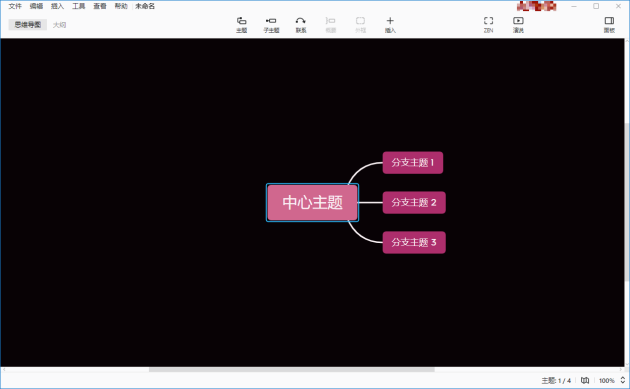
Task: Open the 查看 menu
Action: 100,6
